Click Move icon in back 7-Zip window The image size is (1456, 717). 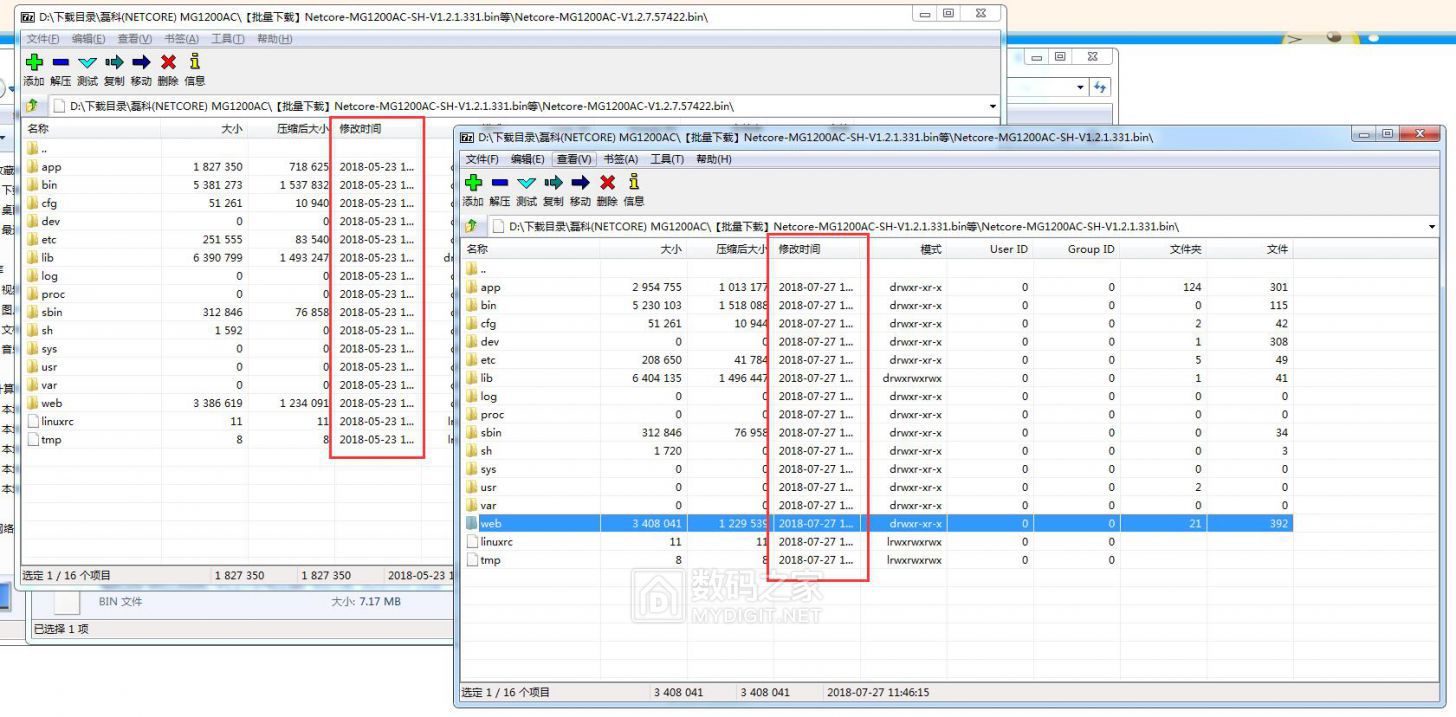click(x=141, y=62)
